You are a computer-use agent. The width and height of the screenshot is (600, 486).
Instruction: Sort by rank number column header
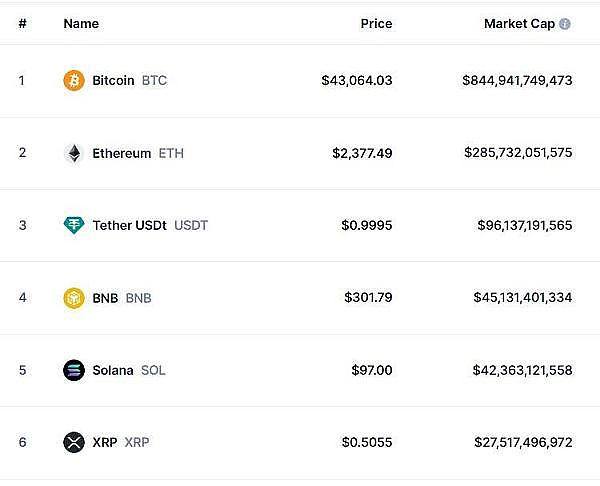[x=22, y=24]
